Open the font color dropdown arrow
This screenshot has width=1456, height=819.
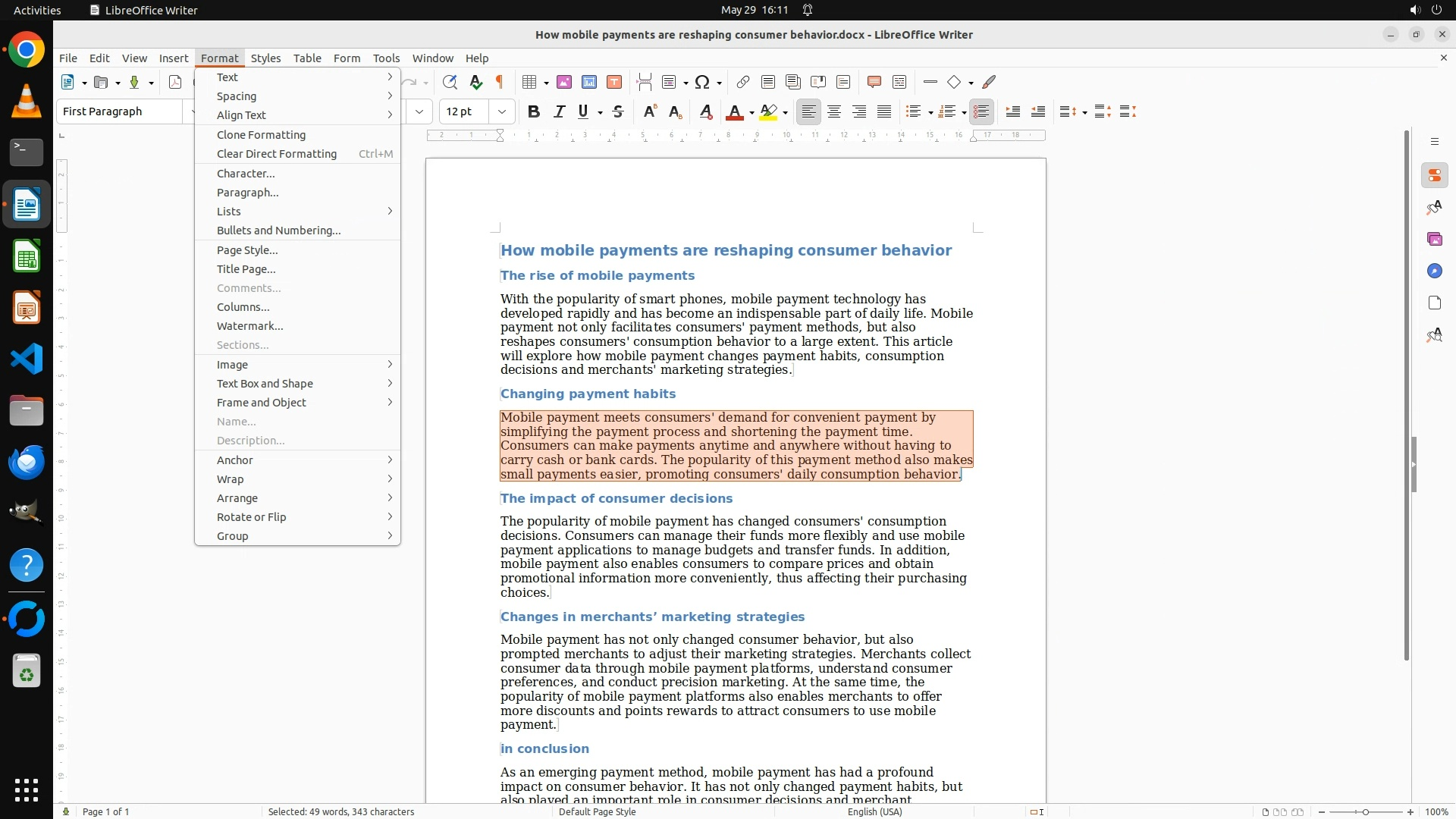tap(752, 112)
